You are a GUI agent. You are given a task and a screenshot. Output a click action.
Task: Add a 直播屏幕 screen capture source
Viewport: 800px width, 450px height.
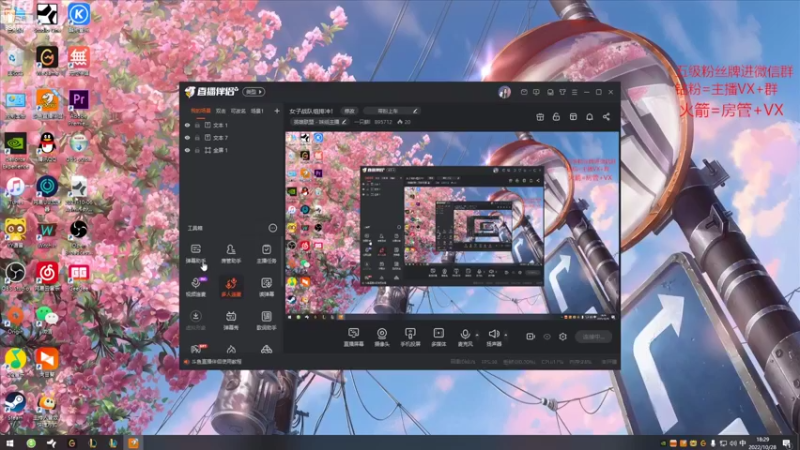(353, 337)
